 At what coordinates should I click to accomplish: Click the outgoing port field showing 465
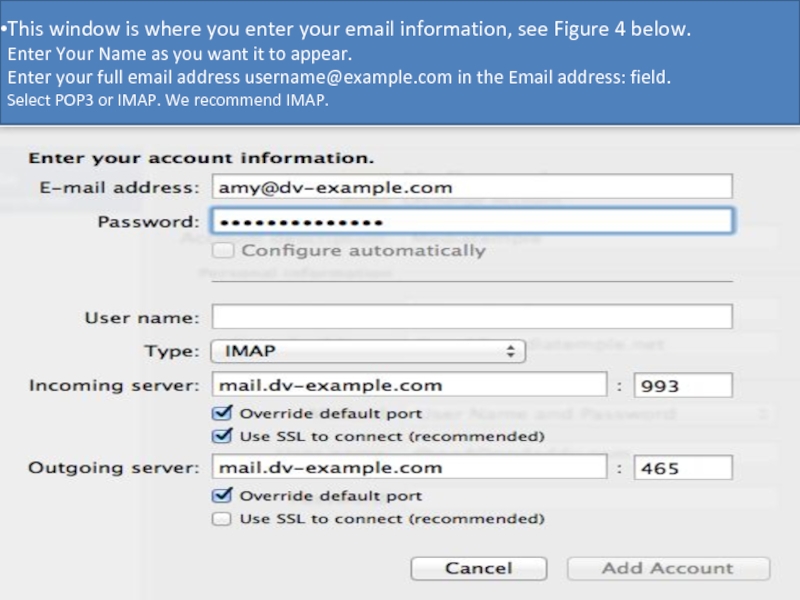tap(684, 467)
